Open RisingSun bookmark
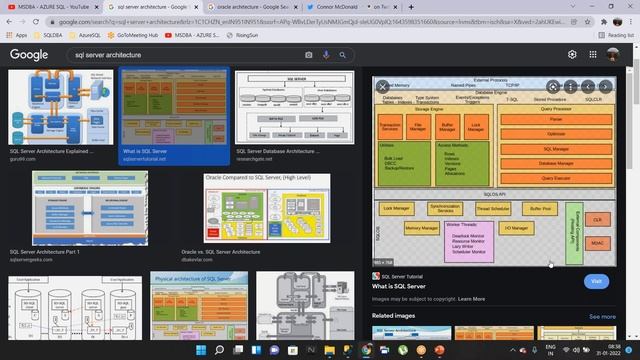Image resolution: width=640 pixels, height=360 pixels. 242,36
